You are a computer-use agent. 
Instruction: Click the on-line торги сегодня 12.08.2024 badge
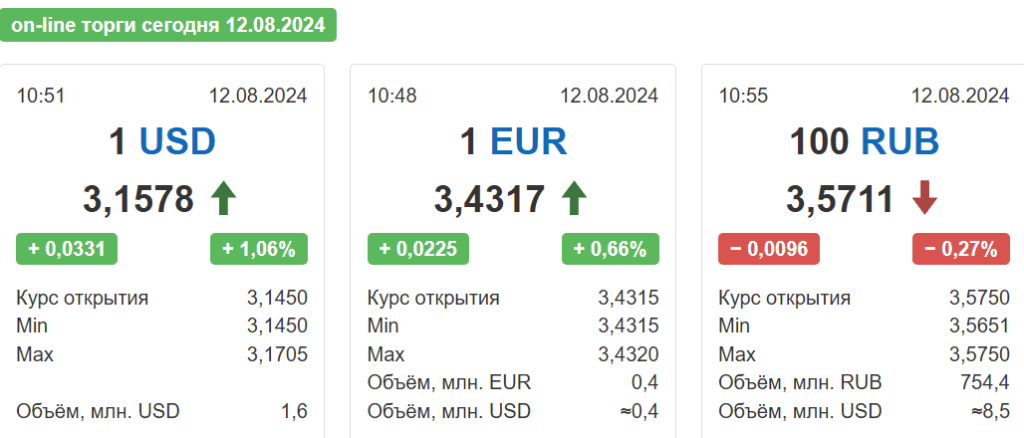[x=168, y=25]
